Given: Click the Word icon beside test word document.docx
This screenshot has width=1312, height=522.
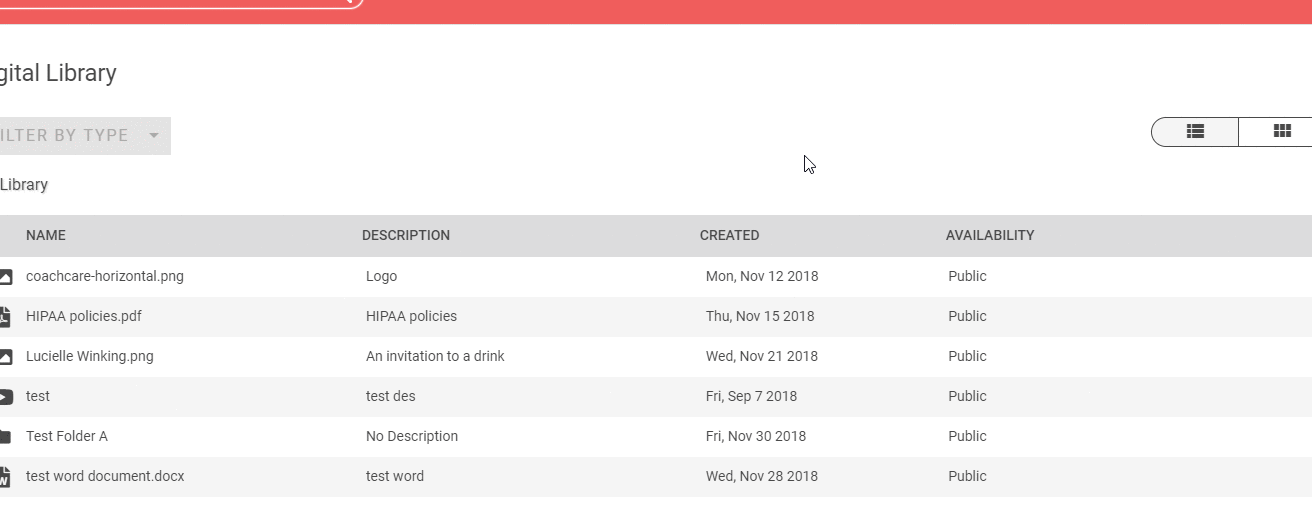Looking at the screenshot, I should (5, 477).
